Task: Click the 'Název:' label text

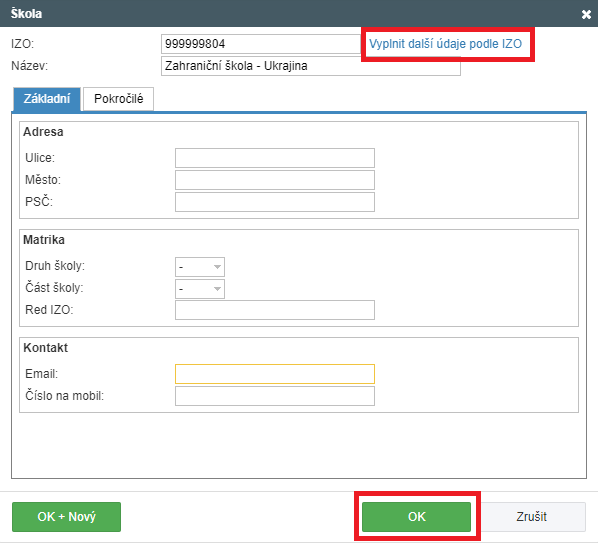Action: 29,66
